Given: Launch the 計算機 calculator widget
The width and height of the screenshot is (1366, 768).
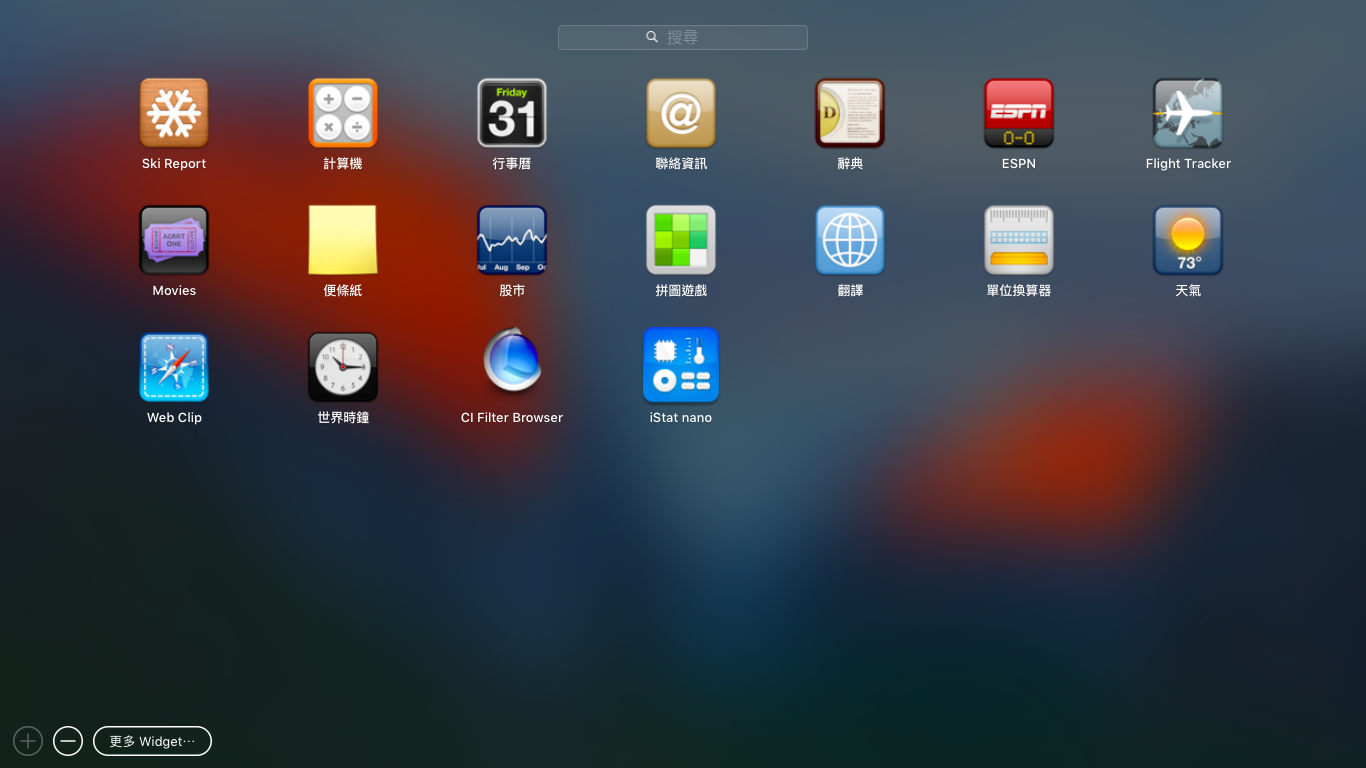Looking at the screenshot, I should [x=343, y=113].
